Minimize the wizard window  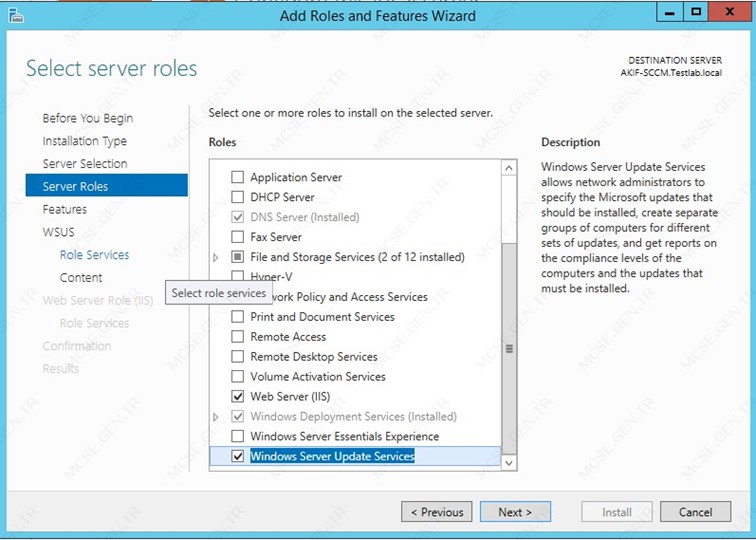670,13
